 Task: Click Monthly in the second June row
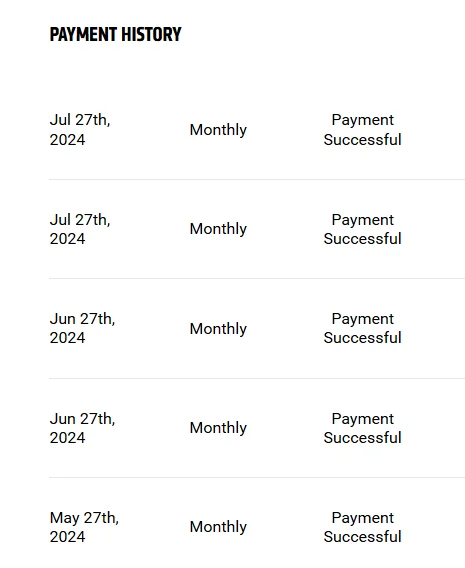click(x=218, y=428)
